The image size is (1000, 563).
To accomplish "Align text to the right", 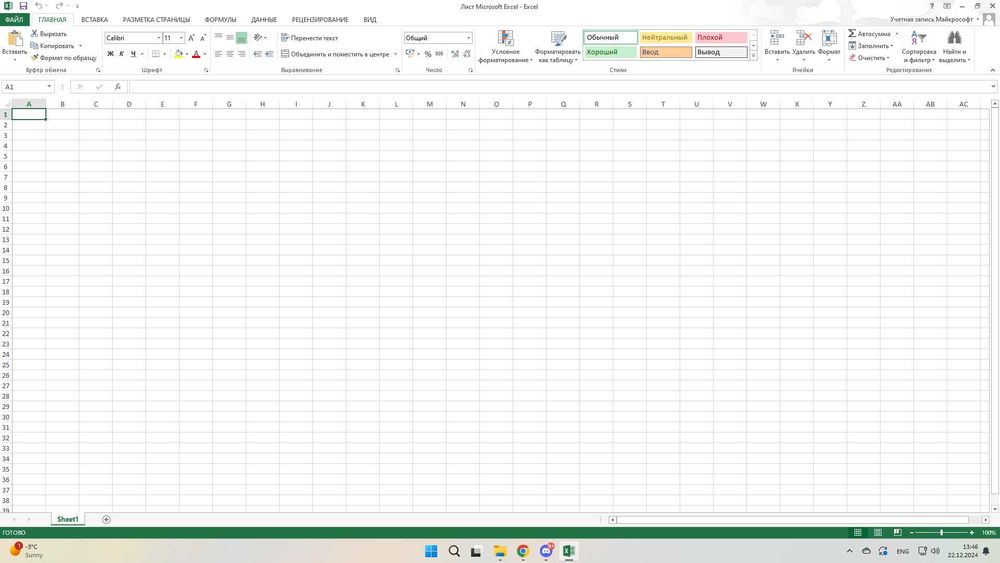I will click(241, 54).
